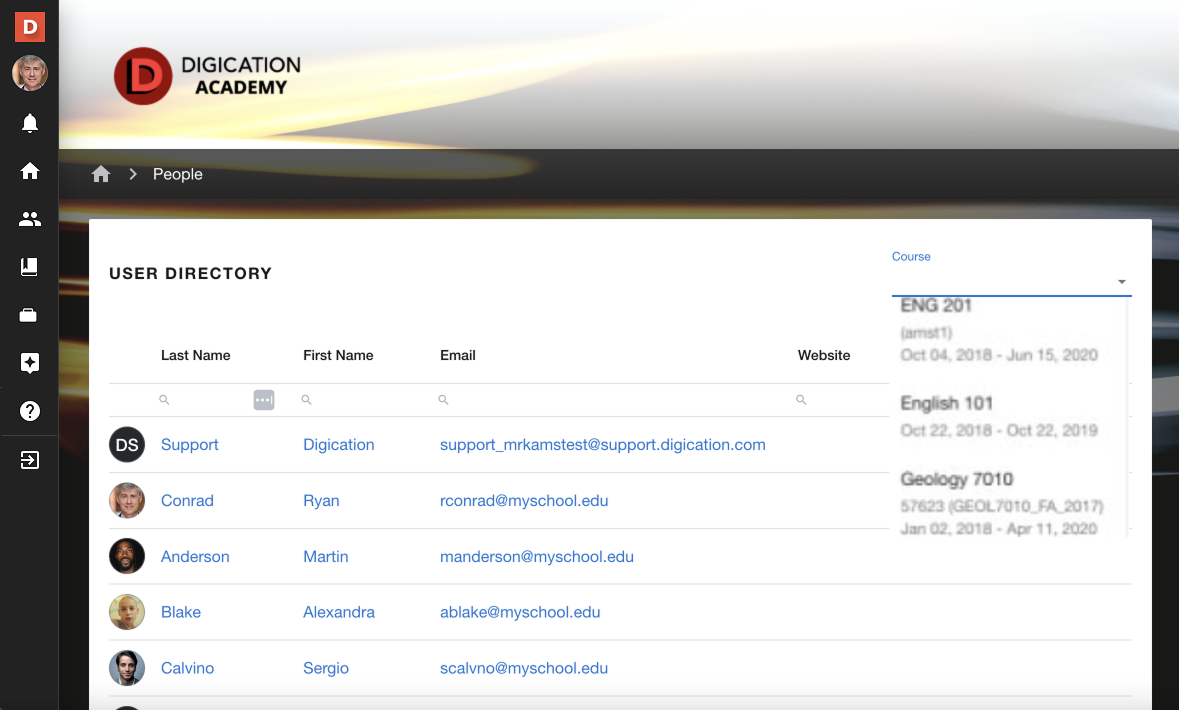Open the Ryan first name link

click(x=321, y=500)
